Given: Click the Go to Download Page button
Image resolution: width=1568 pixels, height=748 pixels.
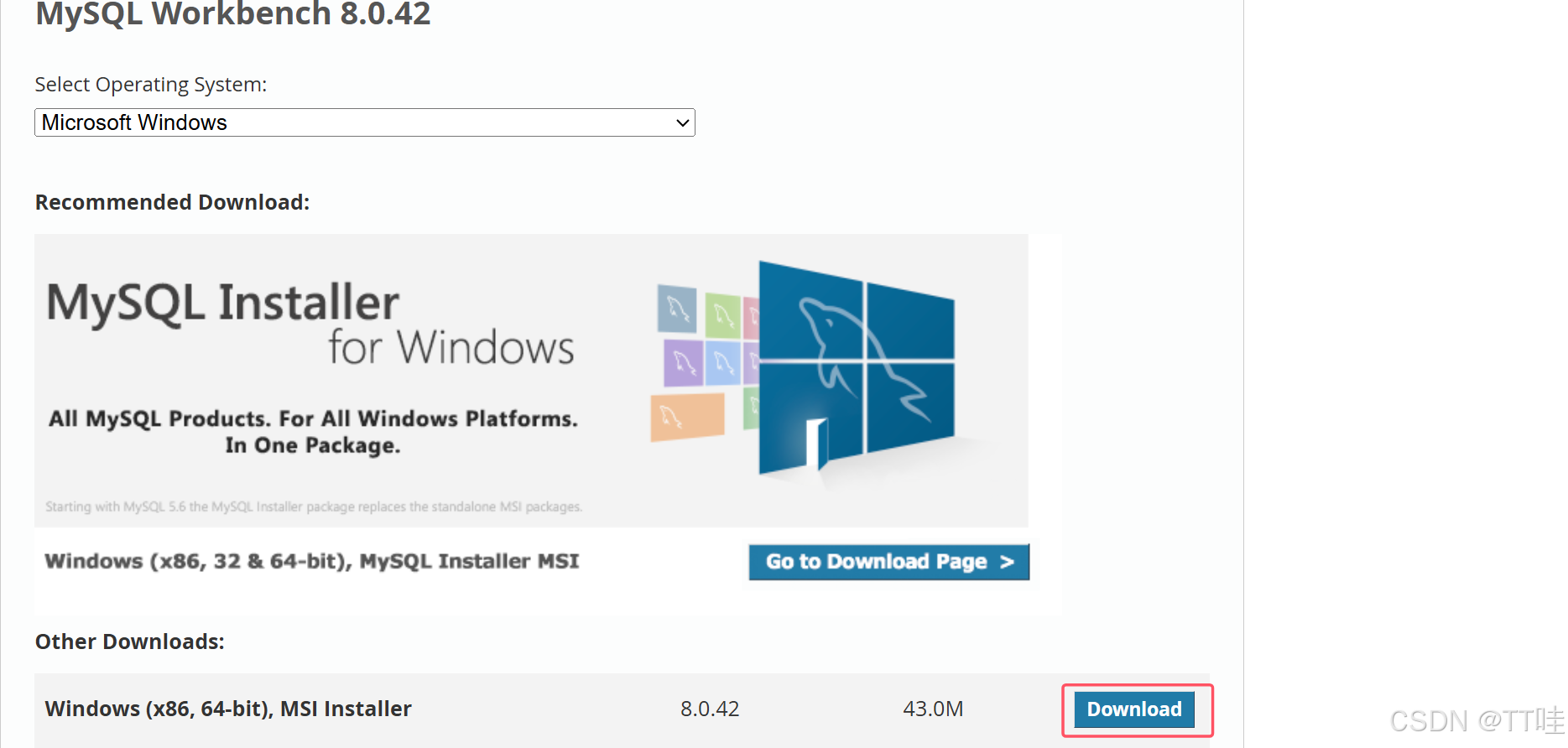Looking at the screenshot, I should tap(888, 562).
